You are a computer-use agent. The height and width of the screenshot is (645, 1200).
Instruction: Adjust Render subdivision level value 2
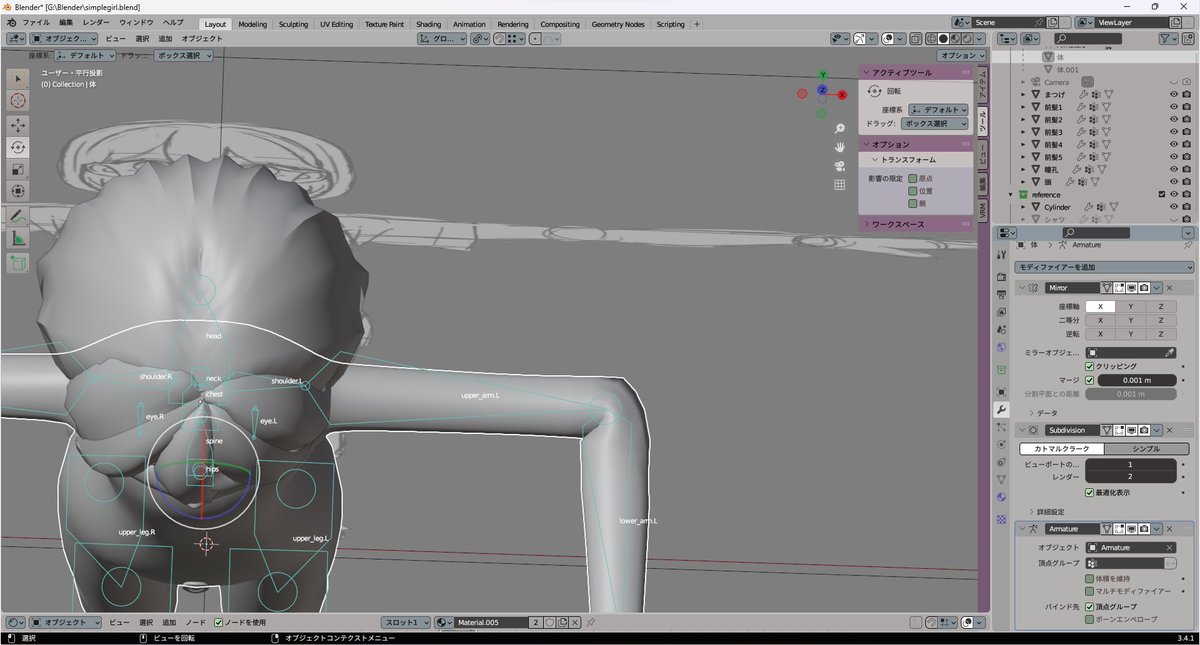(1131, 478)
